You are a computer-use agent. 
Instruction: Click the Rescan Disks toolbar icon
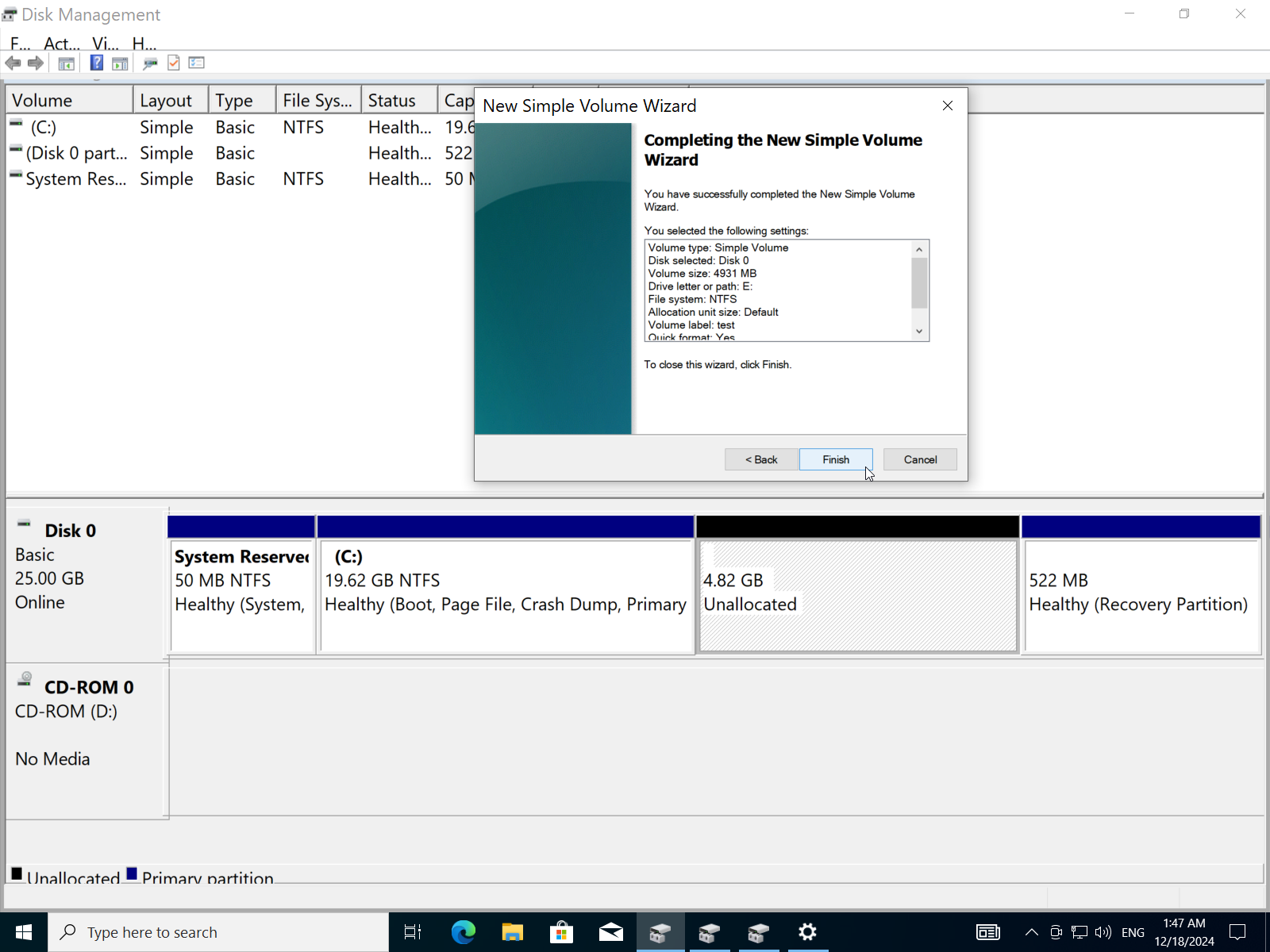(150, 63)
